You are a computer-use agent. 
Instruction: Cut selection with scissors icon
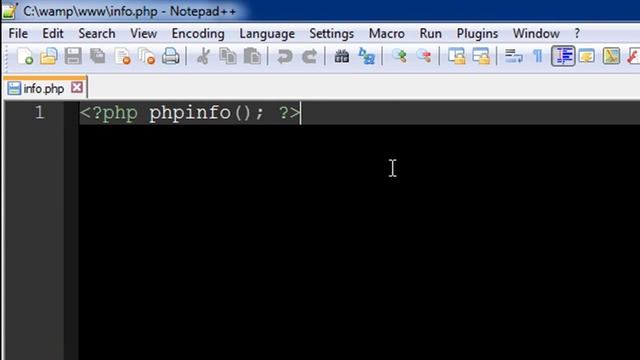[x=203, y=56]
